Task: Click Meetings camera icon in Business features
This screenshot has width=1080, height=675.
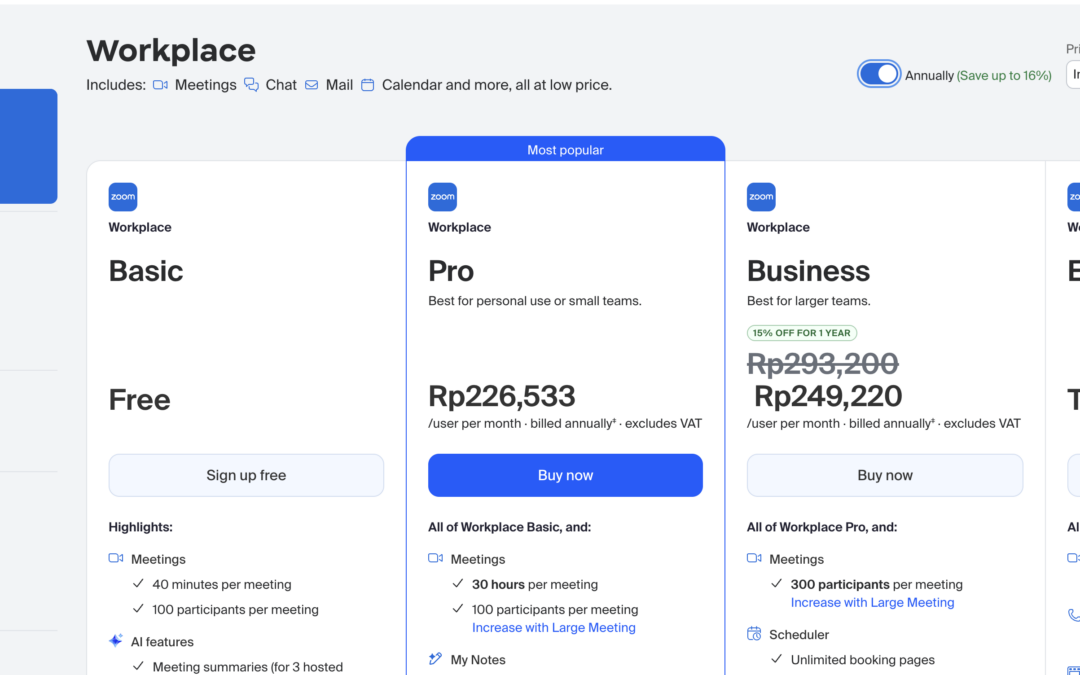Action: (754, 558)
